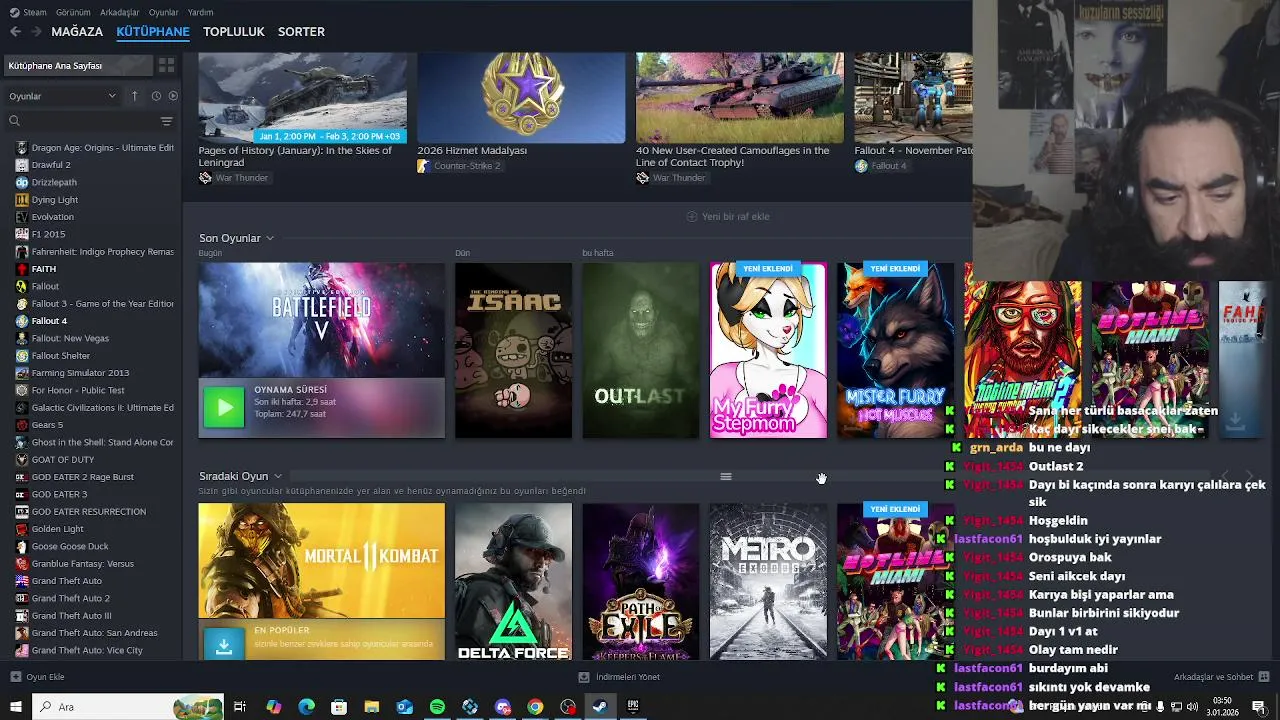Switch to the TOPLULUK tab

tap(233, 32)
